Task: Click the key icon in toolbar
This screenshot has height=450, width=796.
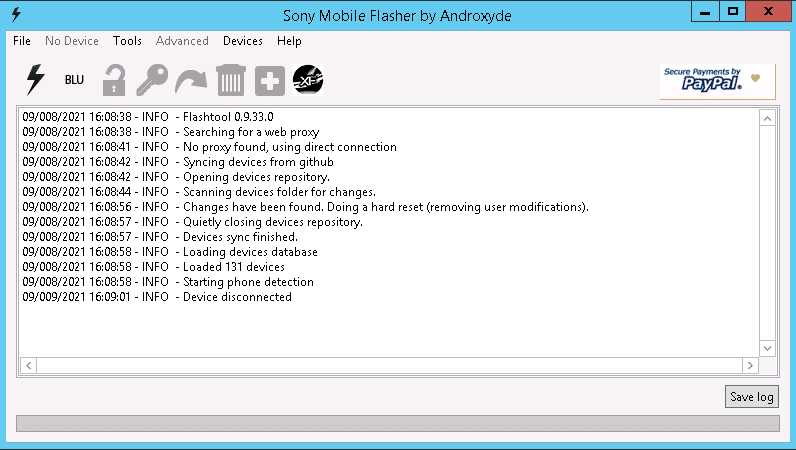Action: tap(152, 80)
